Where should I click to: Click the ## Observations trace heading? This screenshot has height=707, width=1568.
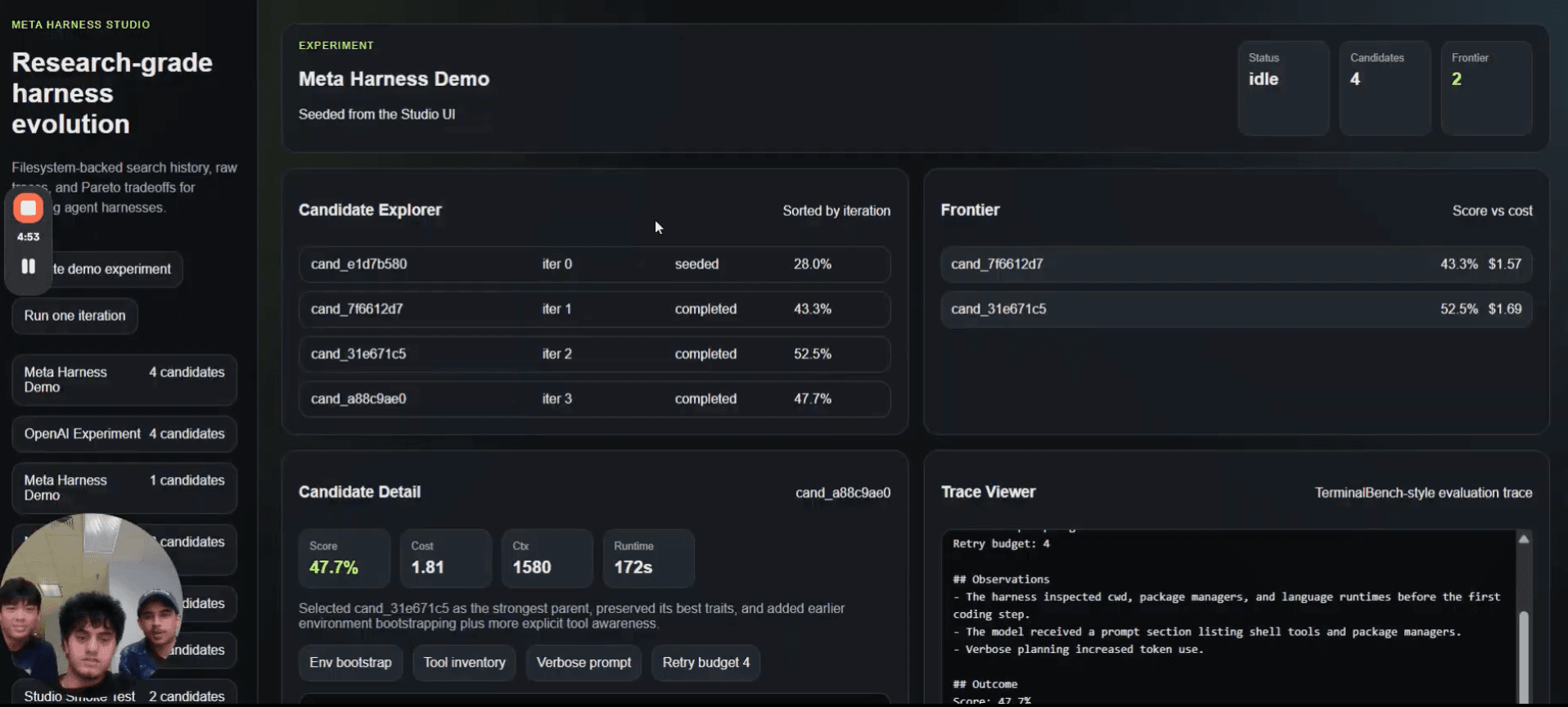coord(1001,579)
